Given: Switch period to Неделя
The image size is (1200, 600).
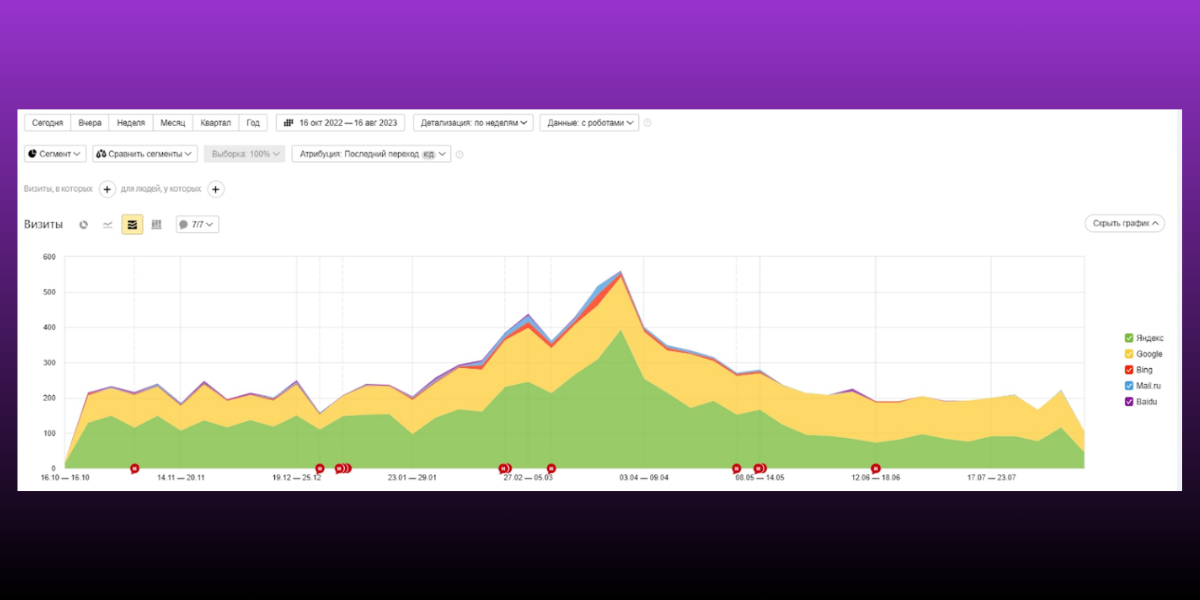Looking at the screenshot, I should [x=131, y=123].
